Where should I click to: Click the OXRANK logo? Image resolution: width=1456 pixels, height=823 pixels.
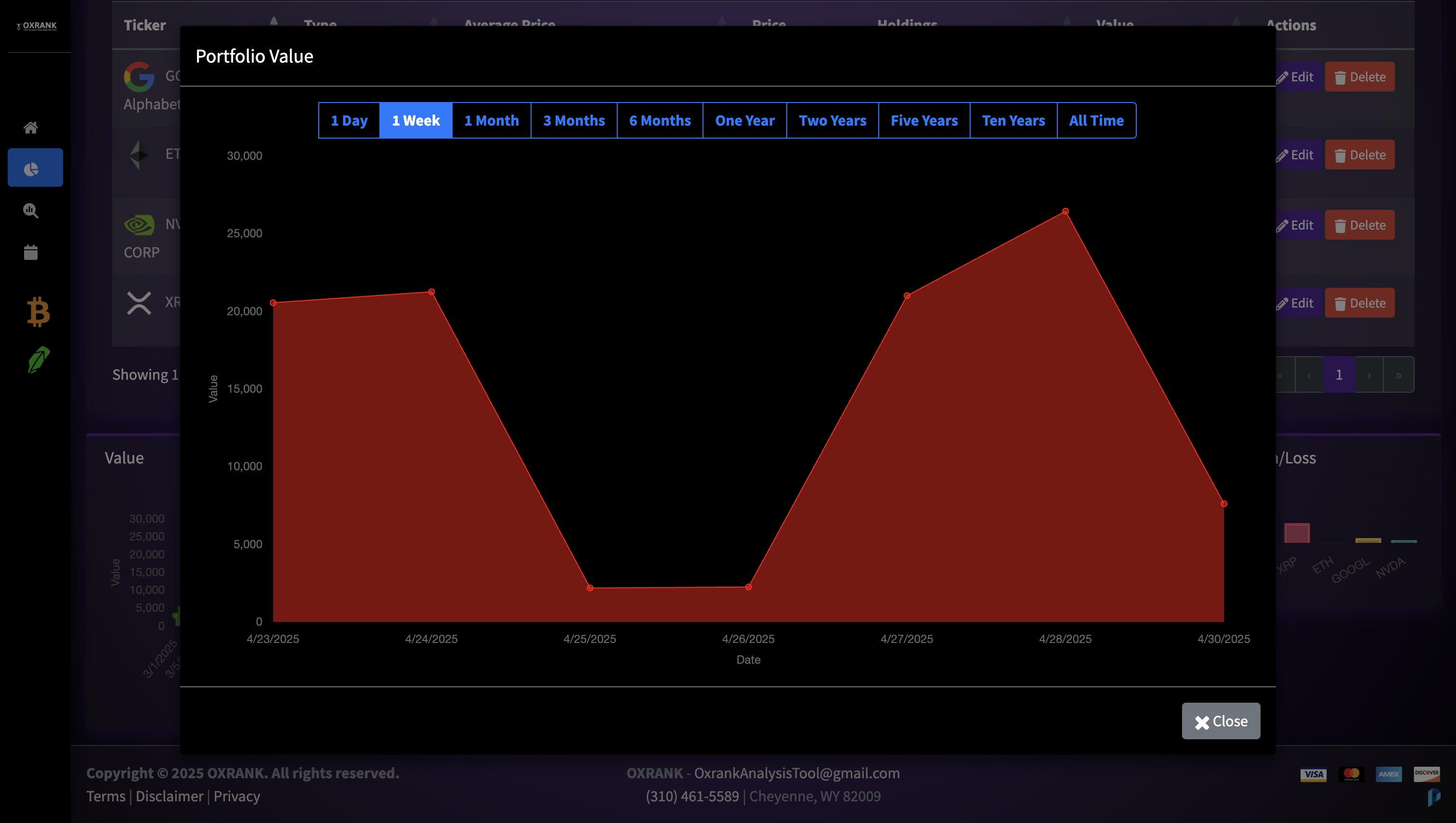37,26
